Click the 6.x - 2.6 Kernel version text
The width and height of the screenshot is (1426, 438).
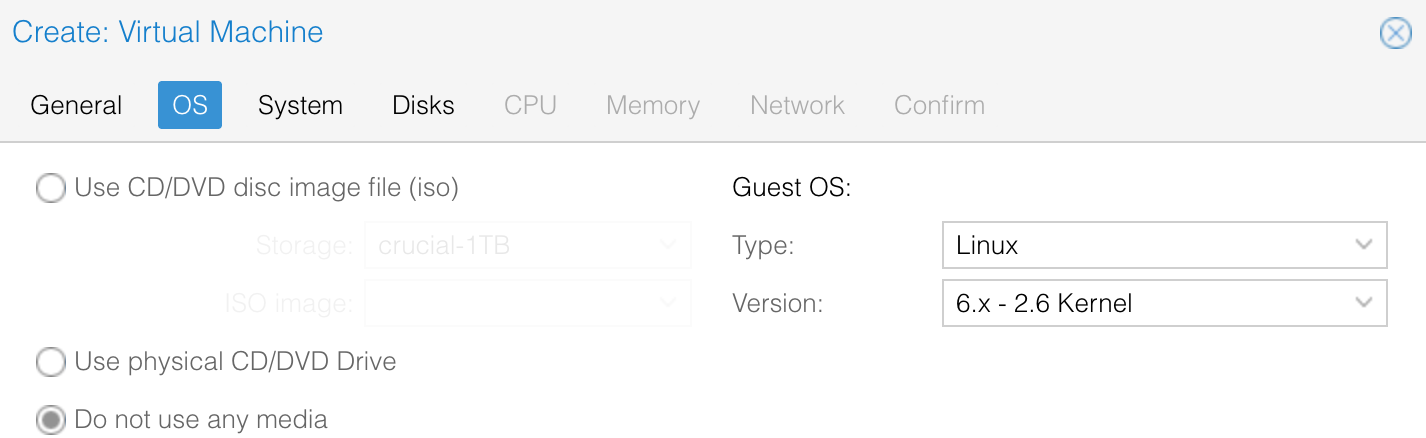pos(1044,304)
